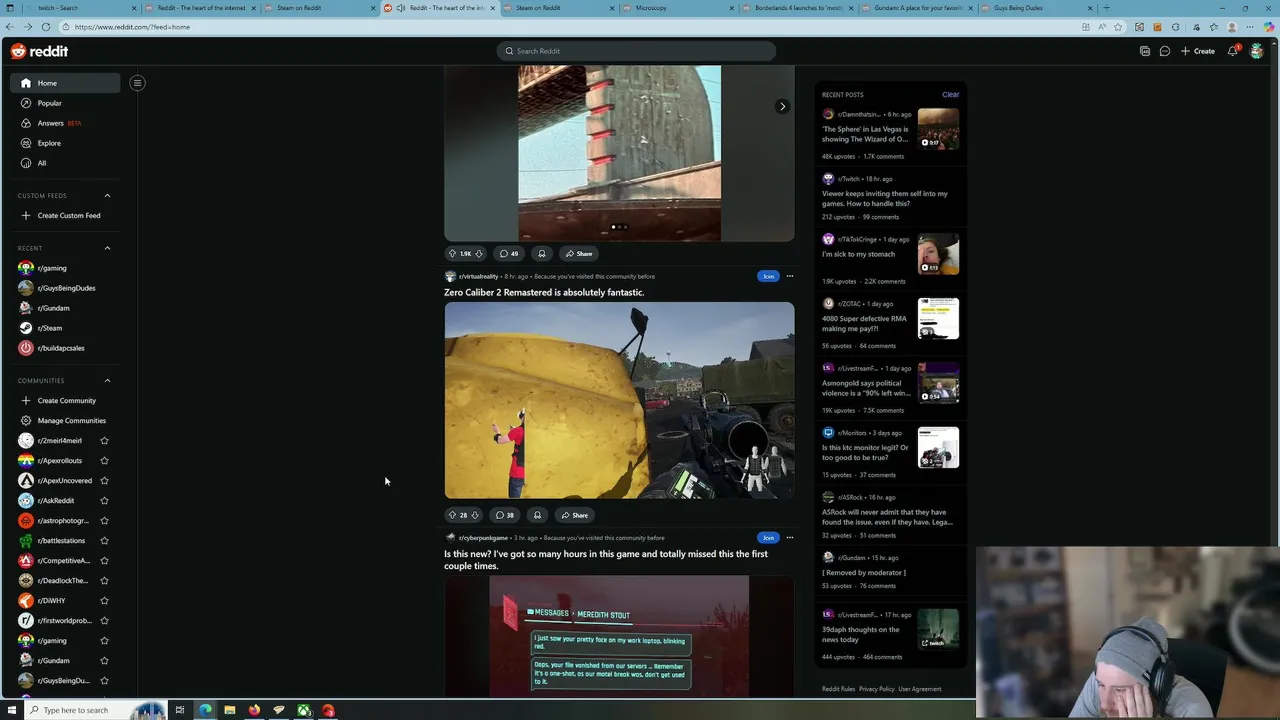1280x720 pixels.
Task: Give award on the Zero Caliber 2 post
Action: [537, 515]
